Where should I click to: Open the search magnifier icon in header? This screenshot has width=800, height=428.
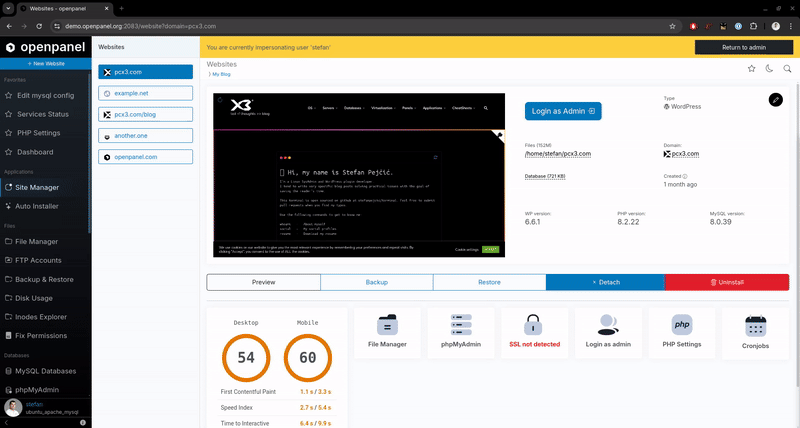787,68
